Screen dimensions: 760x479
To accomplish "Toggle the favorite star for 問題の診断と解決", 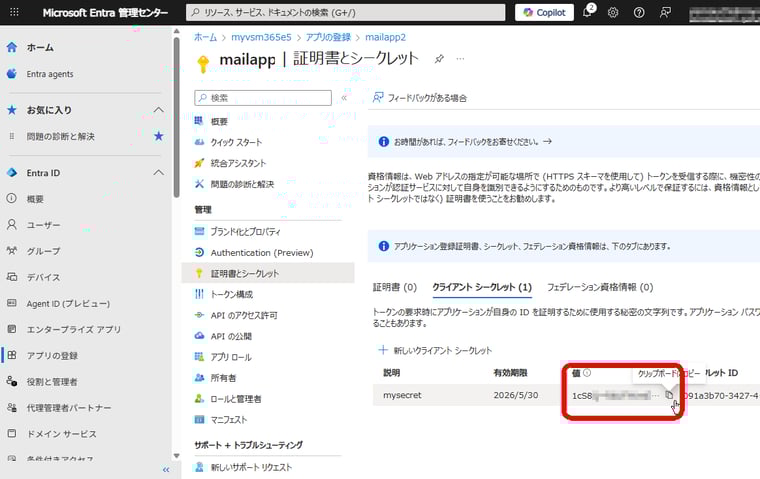I will 158,136.
